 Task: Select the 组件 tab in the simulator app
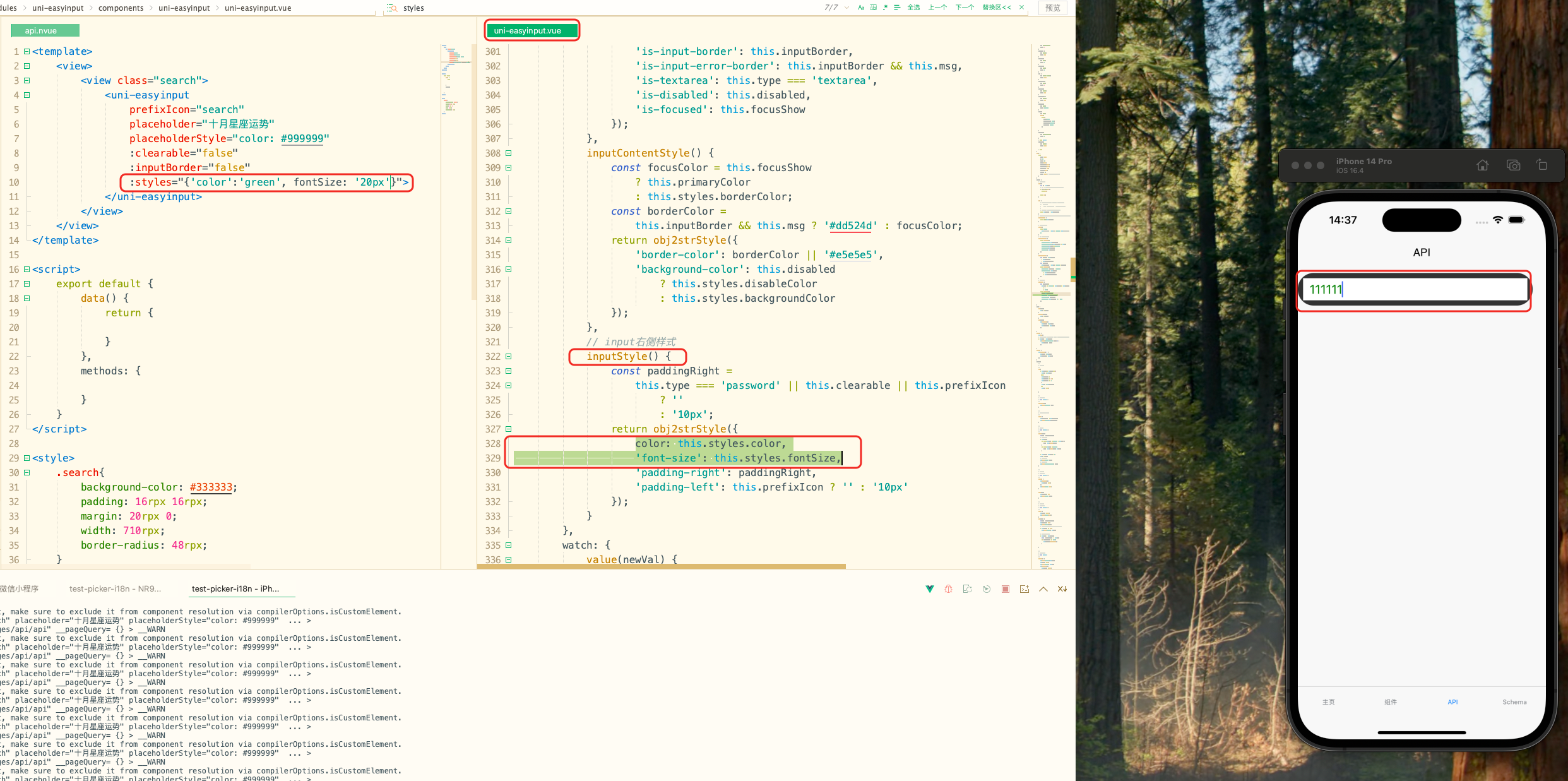(1391, 702)
